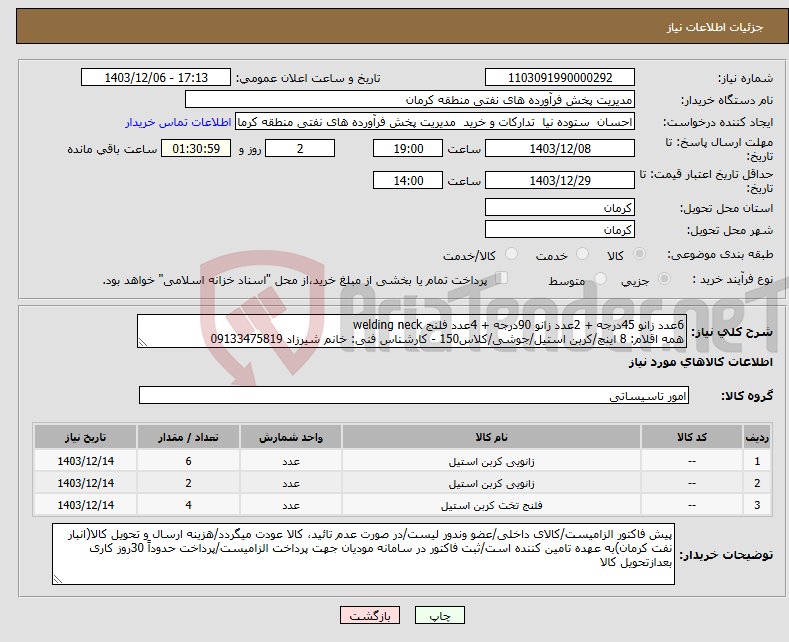Click unit عدد in row 2
This screenshot has height=642, width=789.
tap(291, 484)
